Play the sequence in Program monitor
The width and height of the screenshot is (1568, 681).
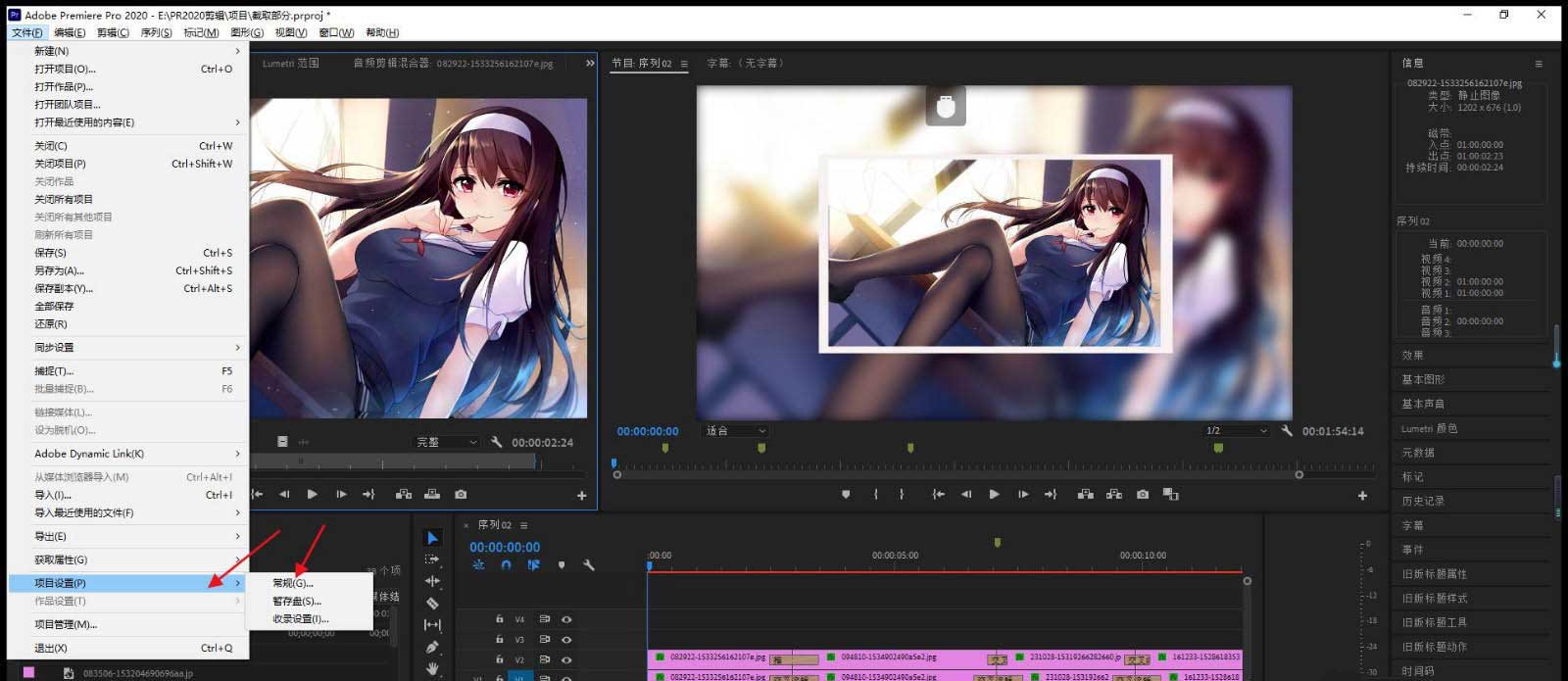pyautogui.click(x=994, y=495)
